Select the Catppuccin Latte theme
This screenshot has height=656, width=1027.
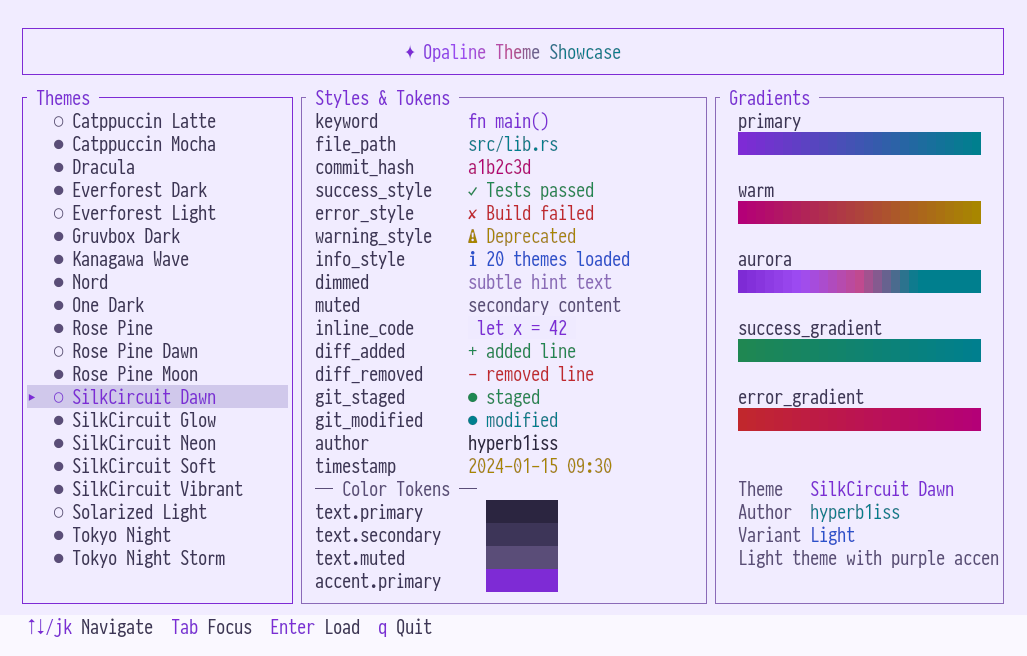click(x=157, y=121)
